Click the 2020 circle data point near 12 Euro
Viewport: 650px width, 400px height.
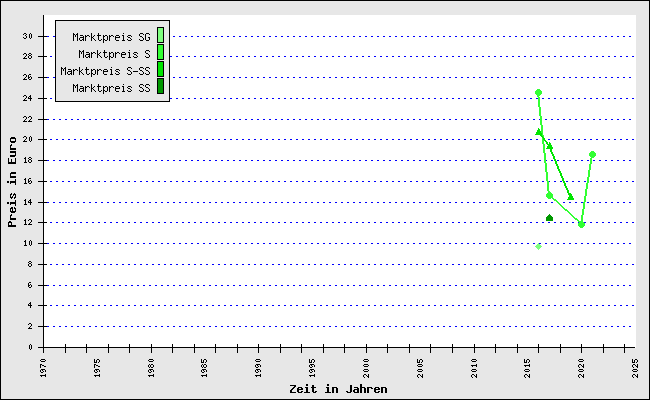[x=581, y=224]
